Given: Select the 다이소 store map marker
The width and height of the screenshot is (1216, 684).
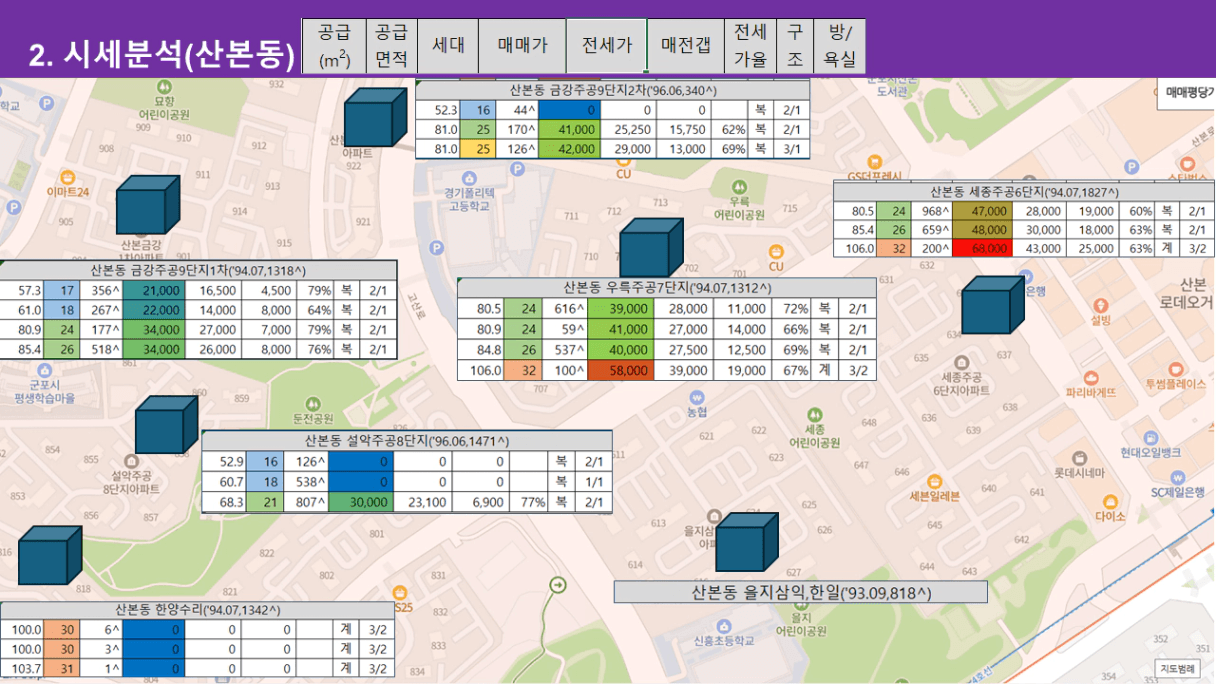Looking at the screenshot, I should coord(1109,502).
